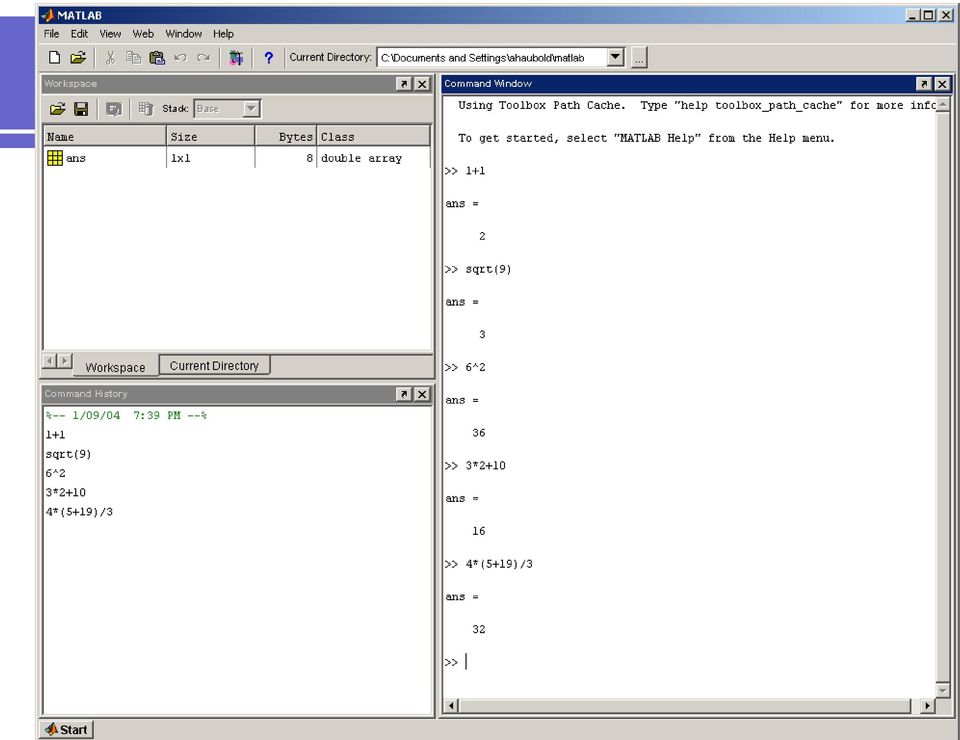The width and height of the screenshot is (960, 740).
Task: Open the Help menu
Action: click(x=223, y=34)
